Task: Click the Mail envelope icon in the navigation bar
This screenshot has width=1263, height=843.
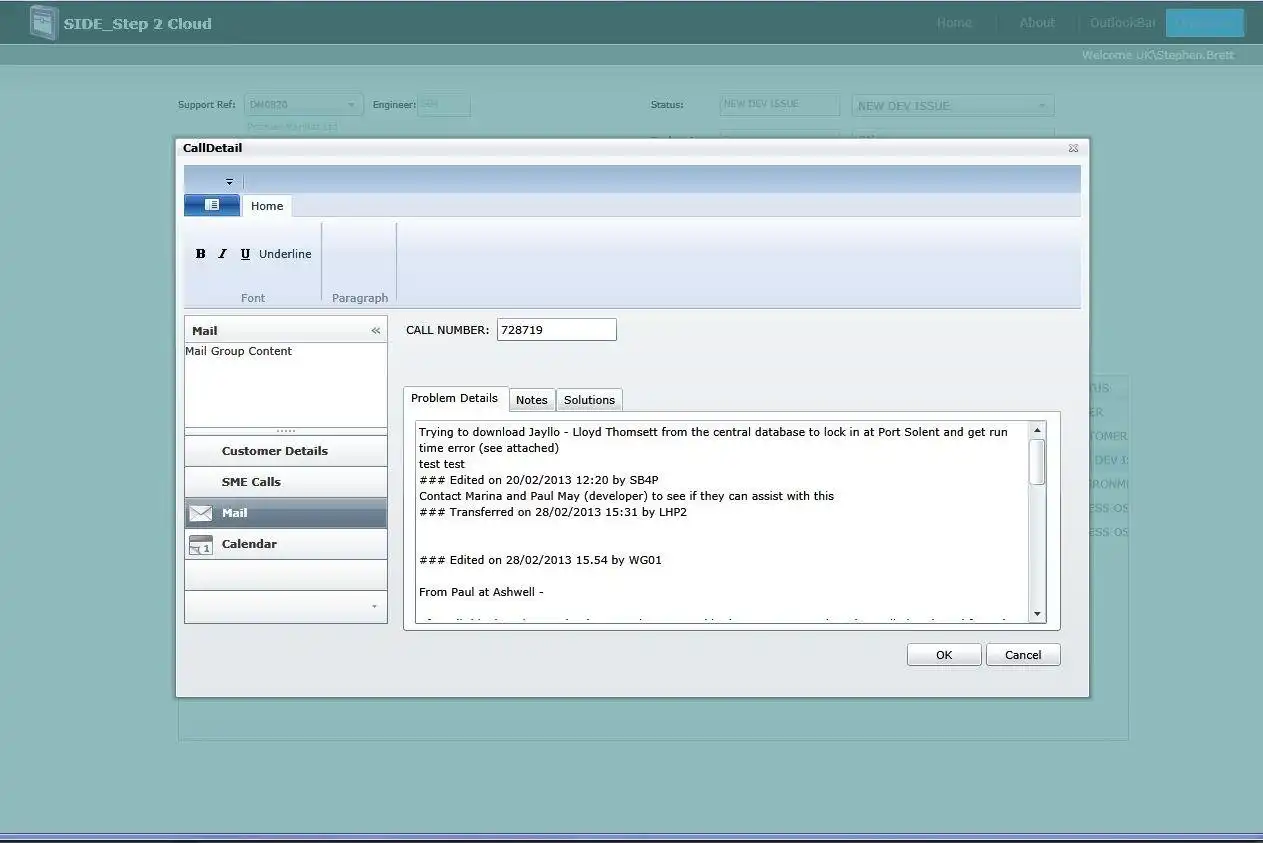Action: (201, 513)
